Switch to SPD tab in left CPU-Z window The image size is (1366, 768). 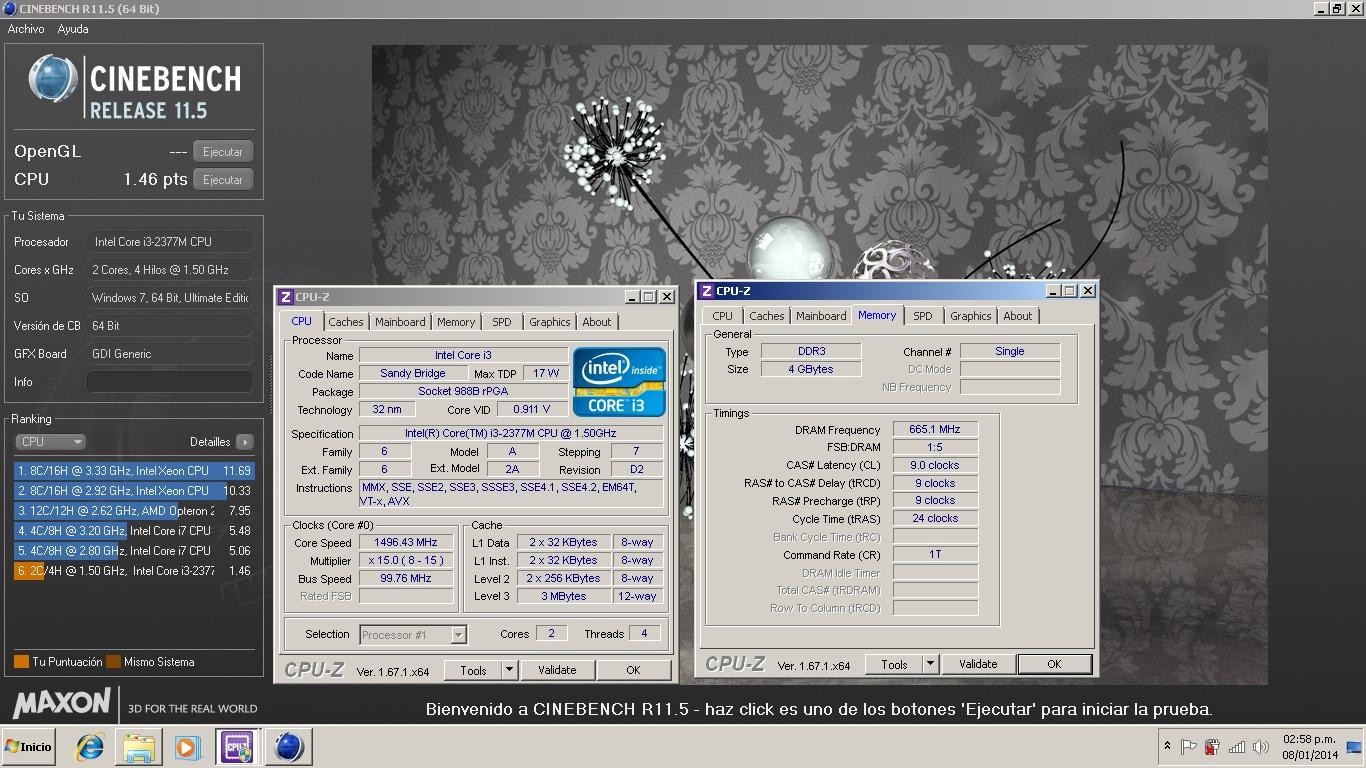502,322
